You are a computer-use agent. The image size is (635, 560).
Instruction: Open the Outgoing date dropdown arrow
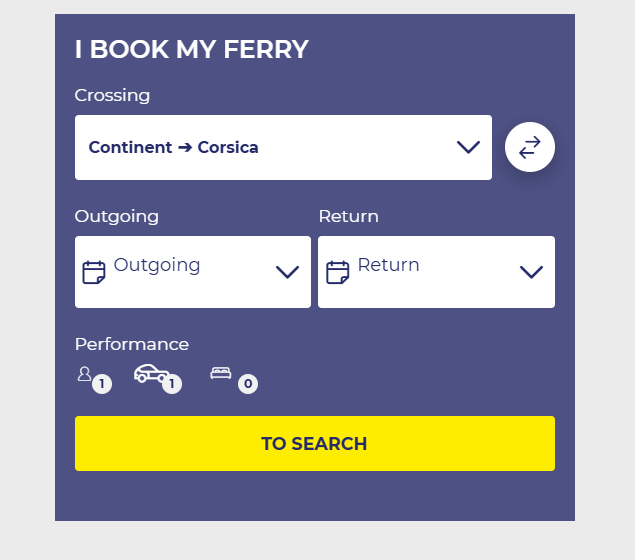coord(287,272)
